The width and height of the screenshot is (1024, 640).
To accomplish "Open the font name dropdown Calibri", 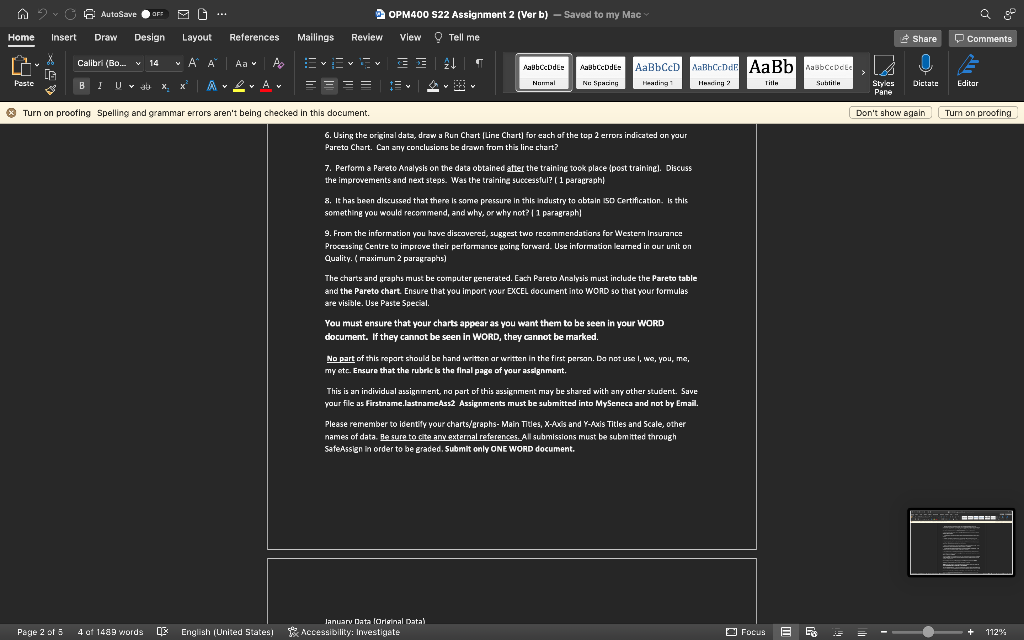I will click(108, 63).
